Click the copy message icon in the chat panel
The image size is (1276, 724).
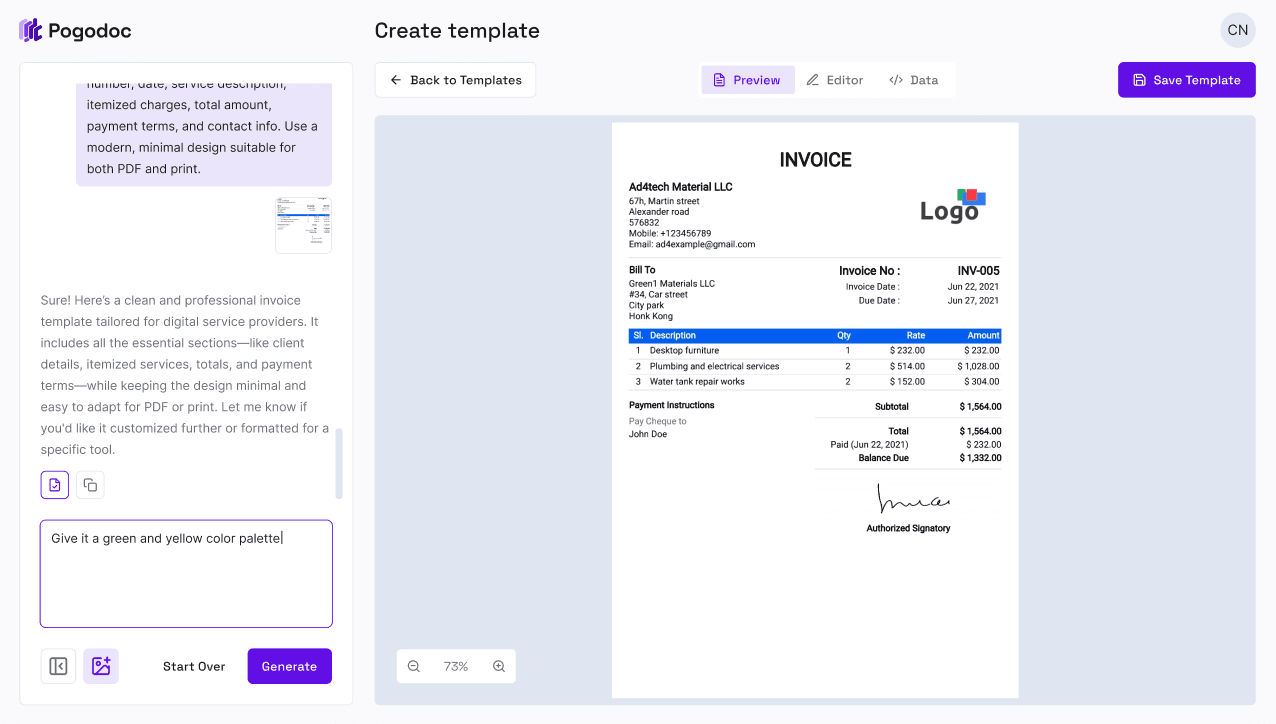pyautogui.click(x=89, y=484)
